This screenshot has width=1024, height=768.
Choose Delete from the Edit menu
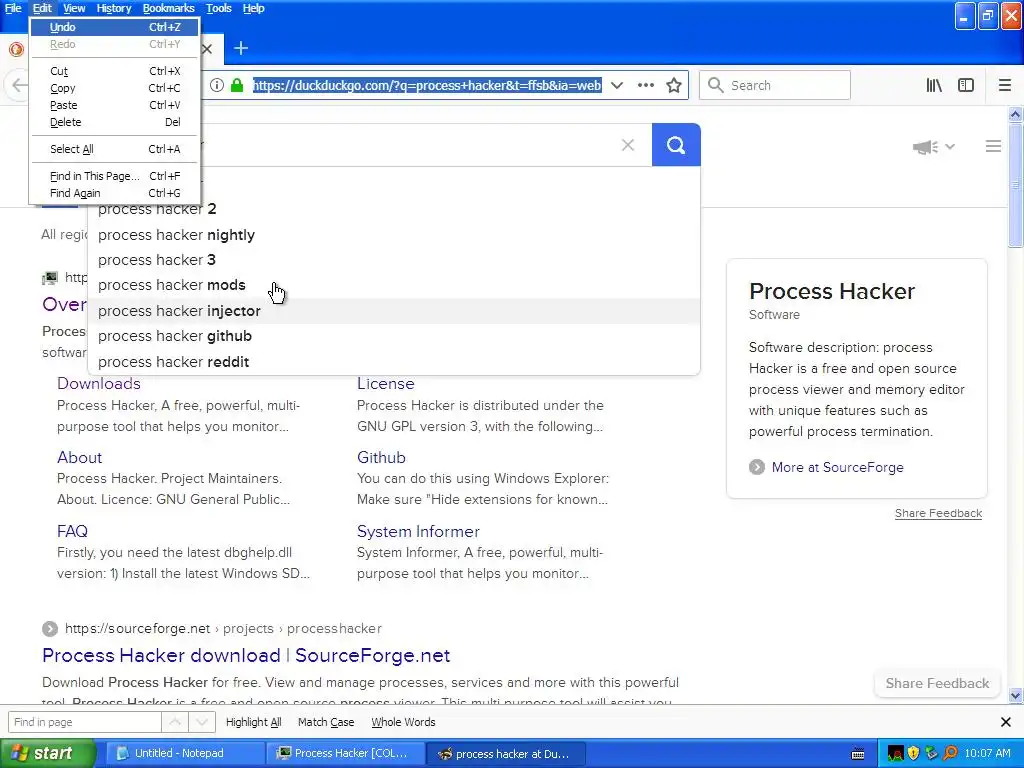[115, 122]
